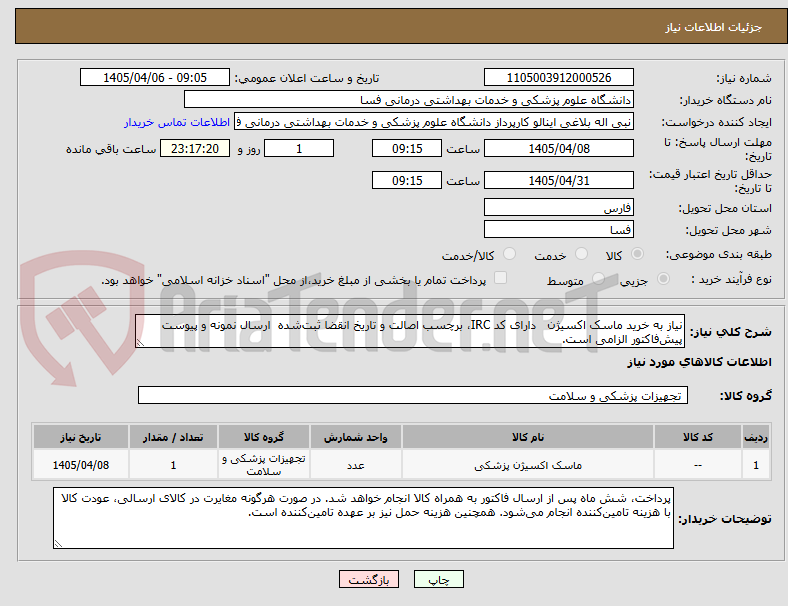Click the عدد unit cell
Viewport: 788px width, 606px height.
[355, 465]
